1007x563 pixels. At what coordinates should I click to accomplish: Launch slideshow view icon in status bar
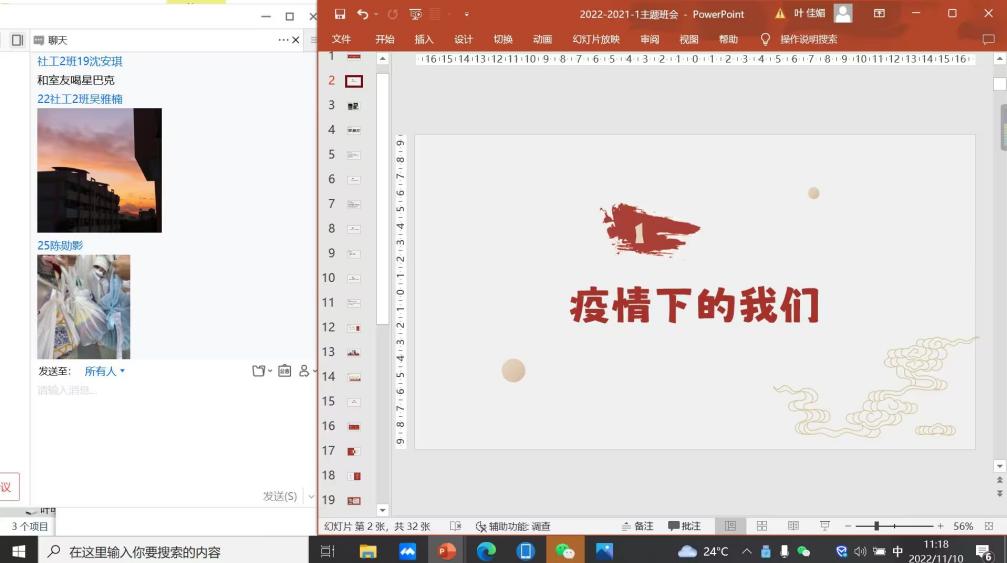[824, 526]
